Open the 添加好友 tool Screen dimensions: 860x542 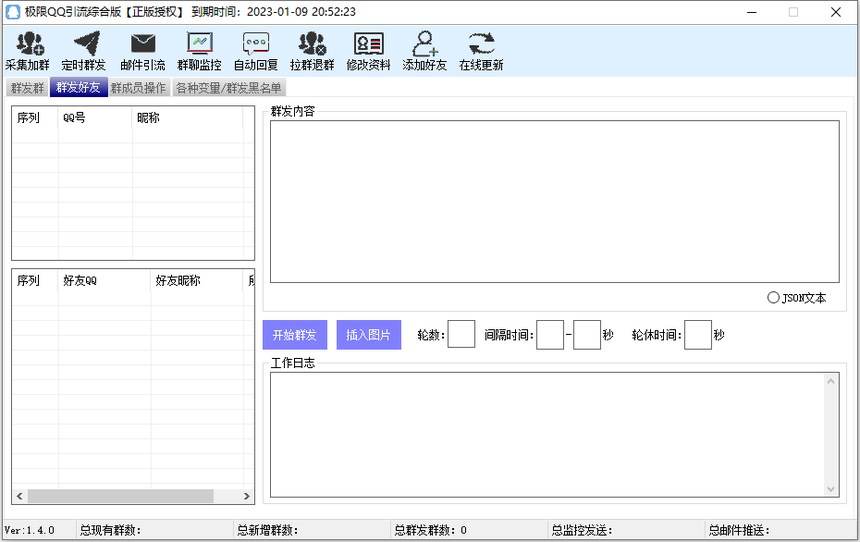coord(425,51)
